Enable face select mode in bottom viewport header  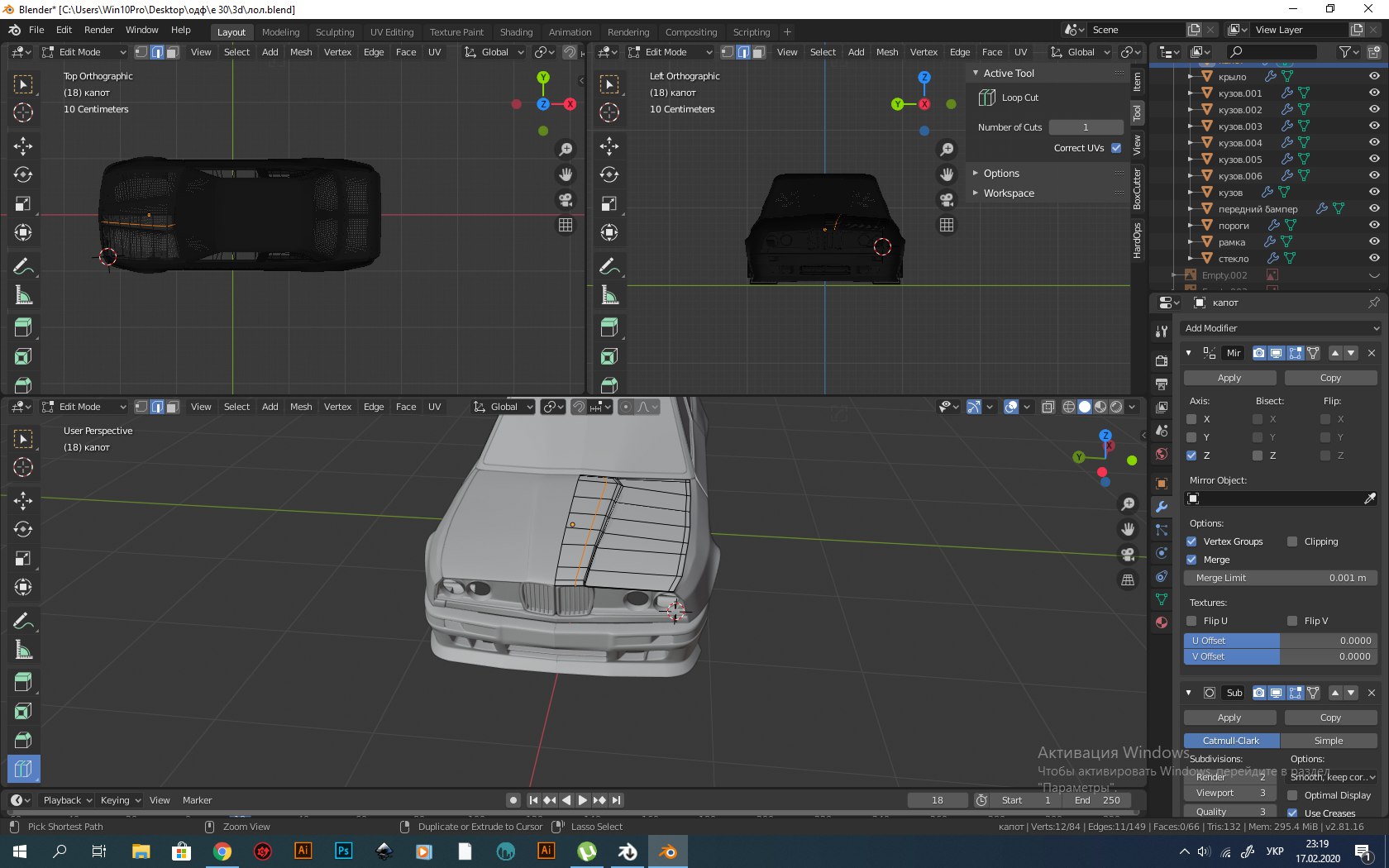(x=172, y=407)
